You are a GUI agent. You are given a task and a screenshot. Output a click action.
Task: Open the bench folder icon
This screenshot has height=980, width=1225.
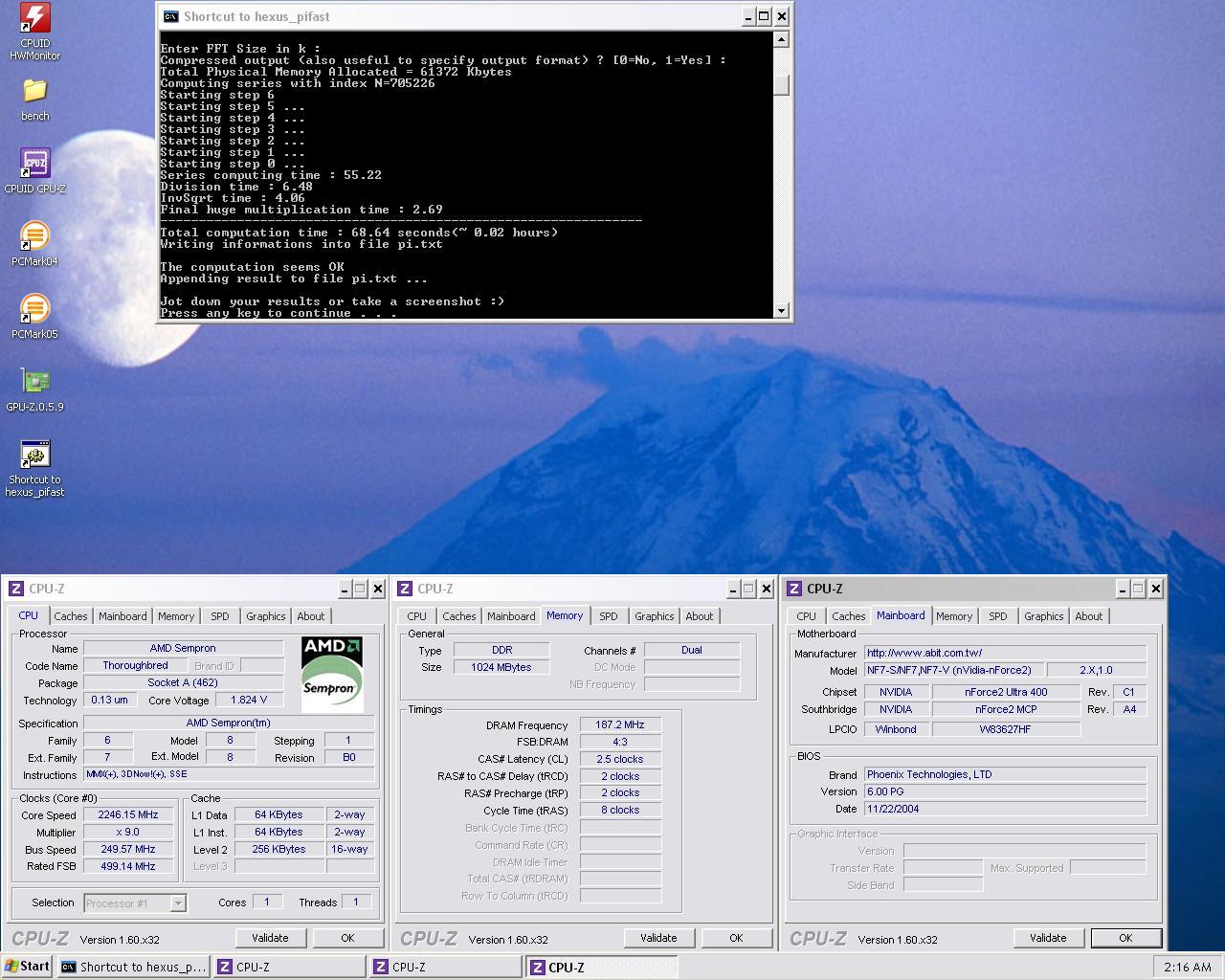point(34,100)
